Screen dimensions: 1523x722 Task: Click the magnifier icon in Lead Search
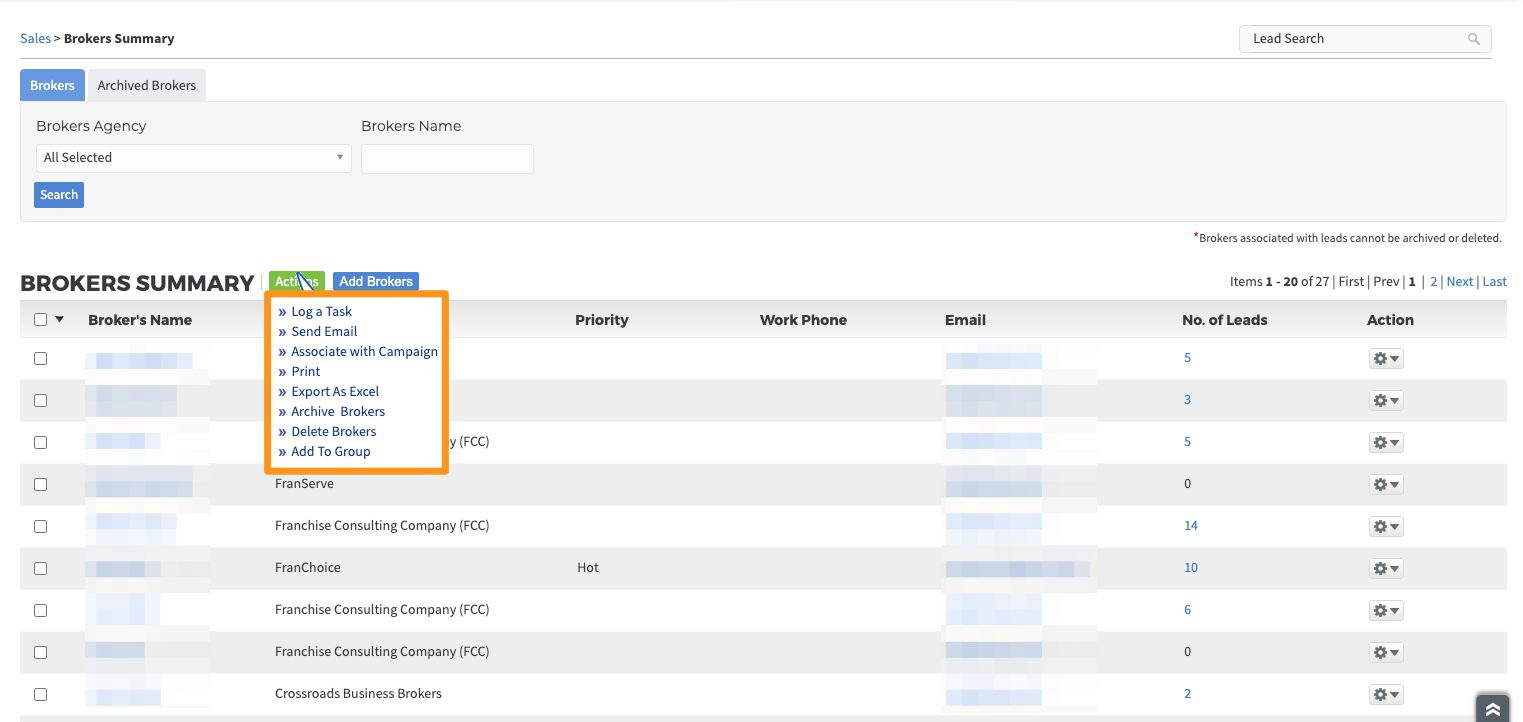click(1473, 39)
